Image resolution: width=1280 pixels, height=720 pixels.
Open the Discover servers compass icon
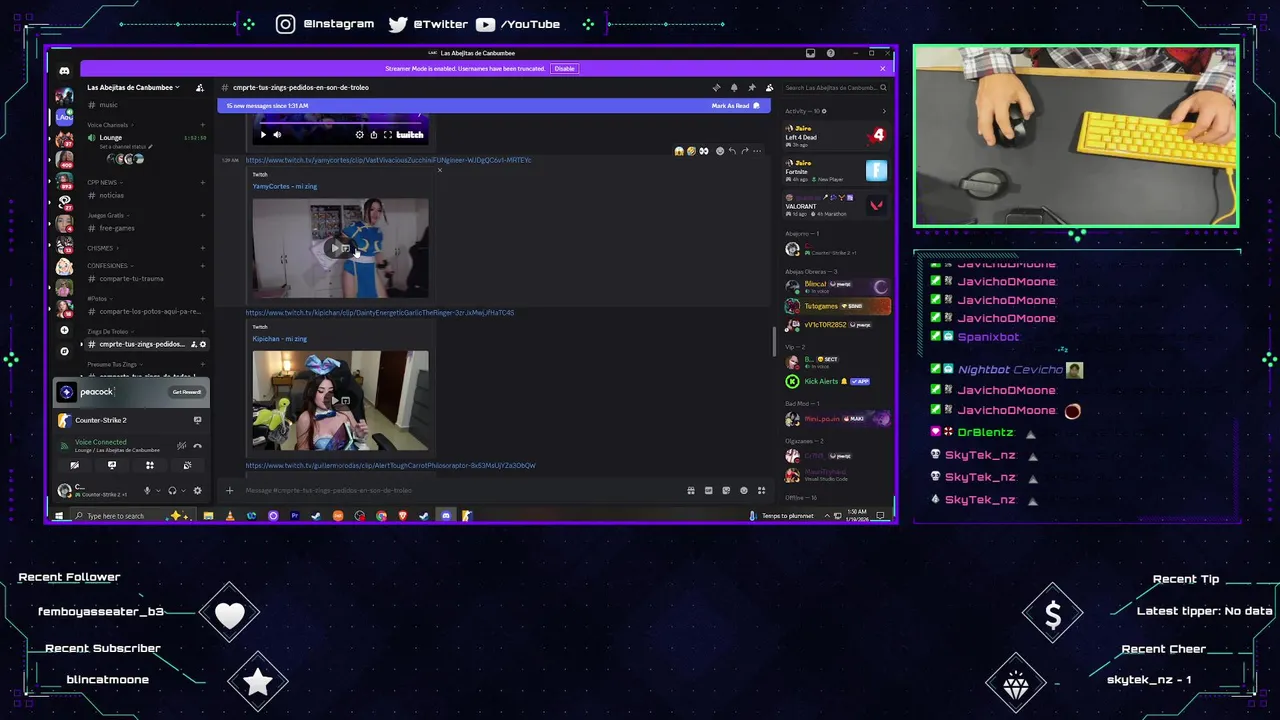pyautogui.click(x=64, y=351)
